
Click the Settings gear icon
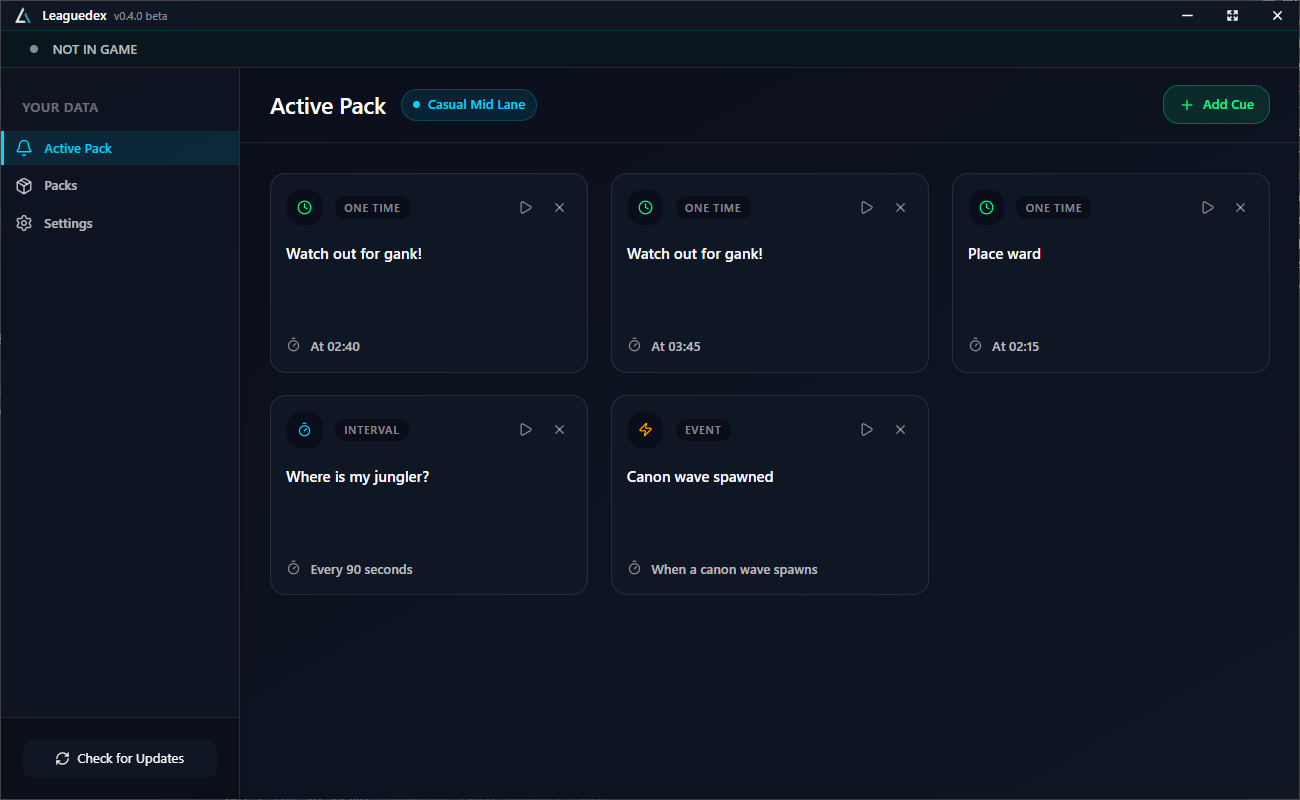coord(23,222)
